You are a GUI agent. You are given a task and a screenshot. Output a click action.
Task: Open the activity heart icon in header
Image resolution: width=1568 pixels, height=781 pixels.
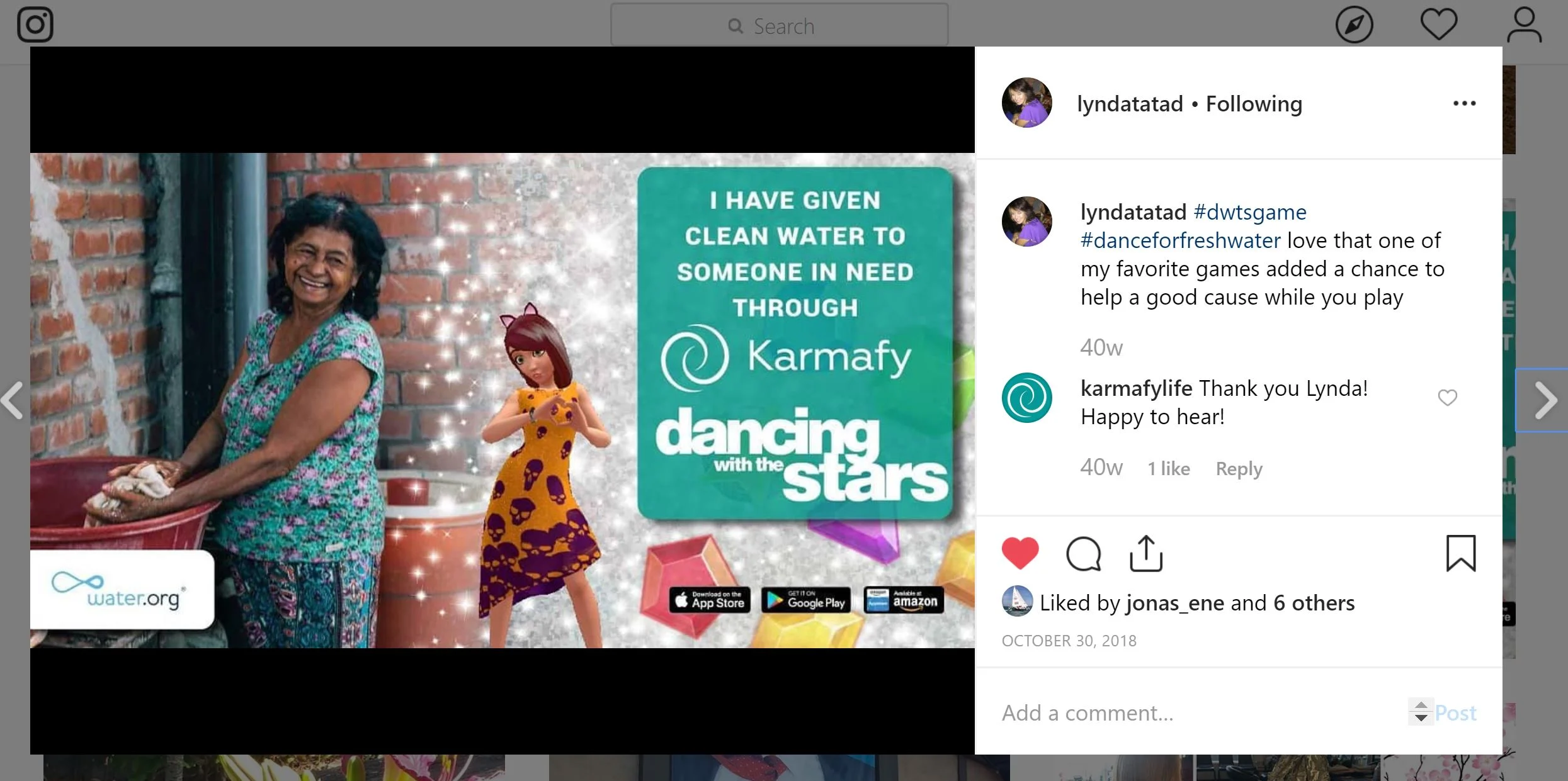1439,25
